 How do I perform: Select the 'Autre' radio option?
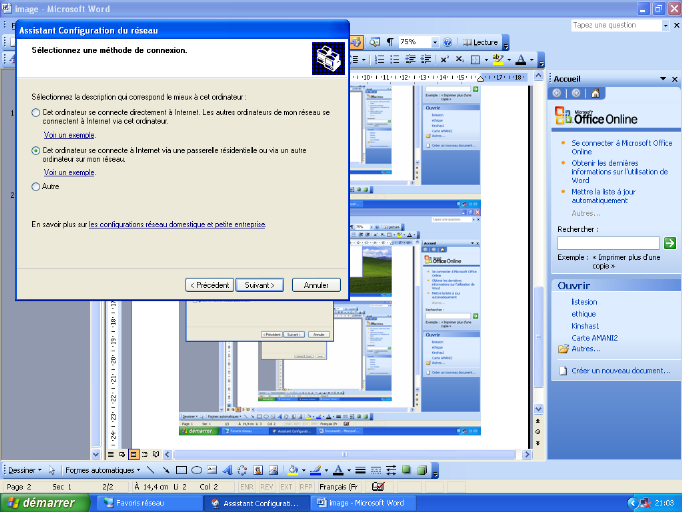(36, 187)
